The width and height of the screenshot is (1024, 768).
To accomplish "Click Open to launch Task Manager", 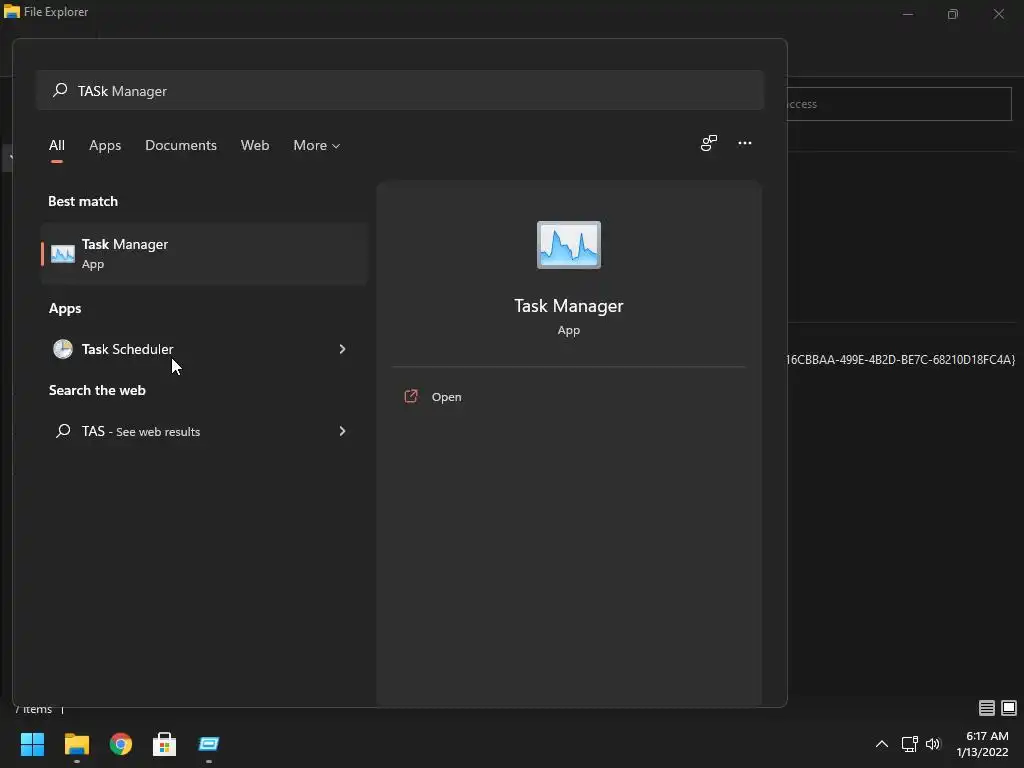I will click(x=447, y=397).
